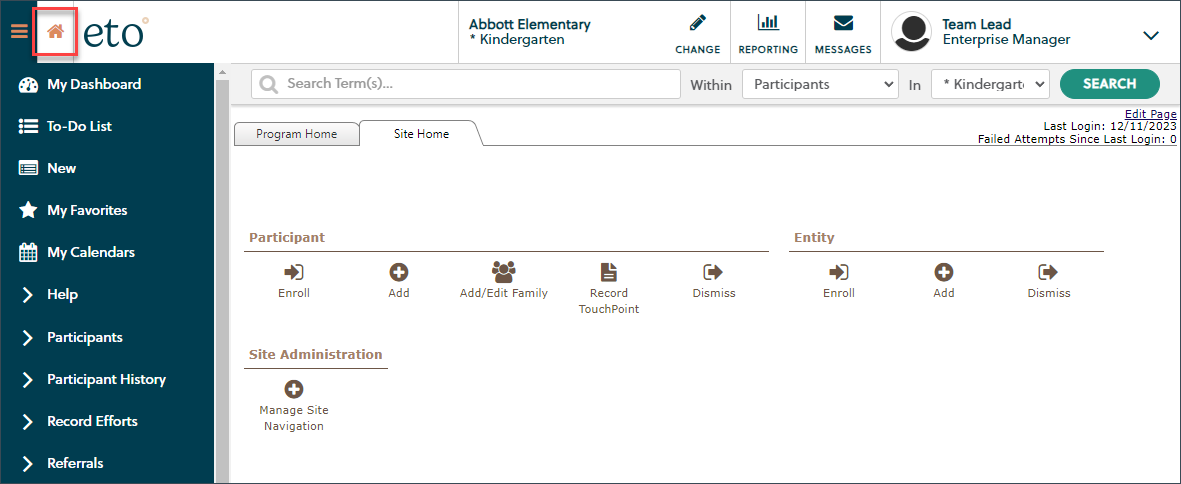Click Record TouchPoint document icon
Screen dimensions: 1181x484
[608, 272]
